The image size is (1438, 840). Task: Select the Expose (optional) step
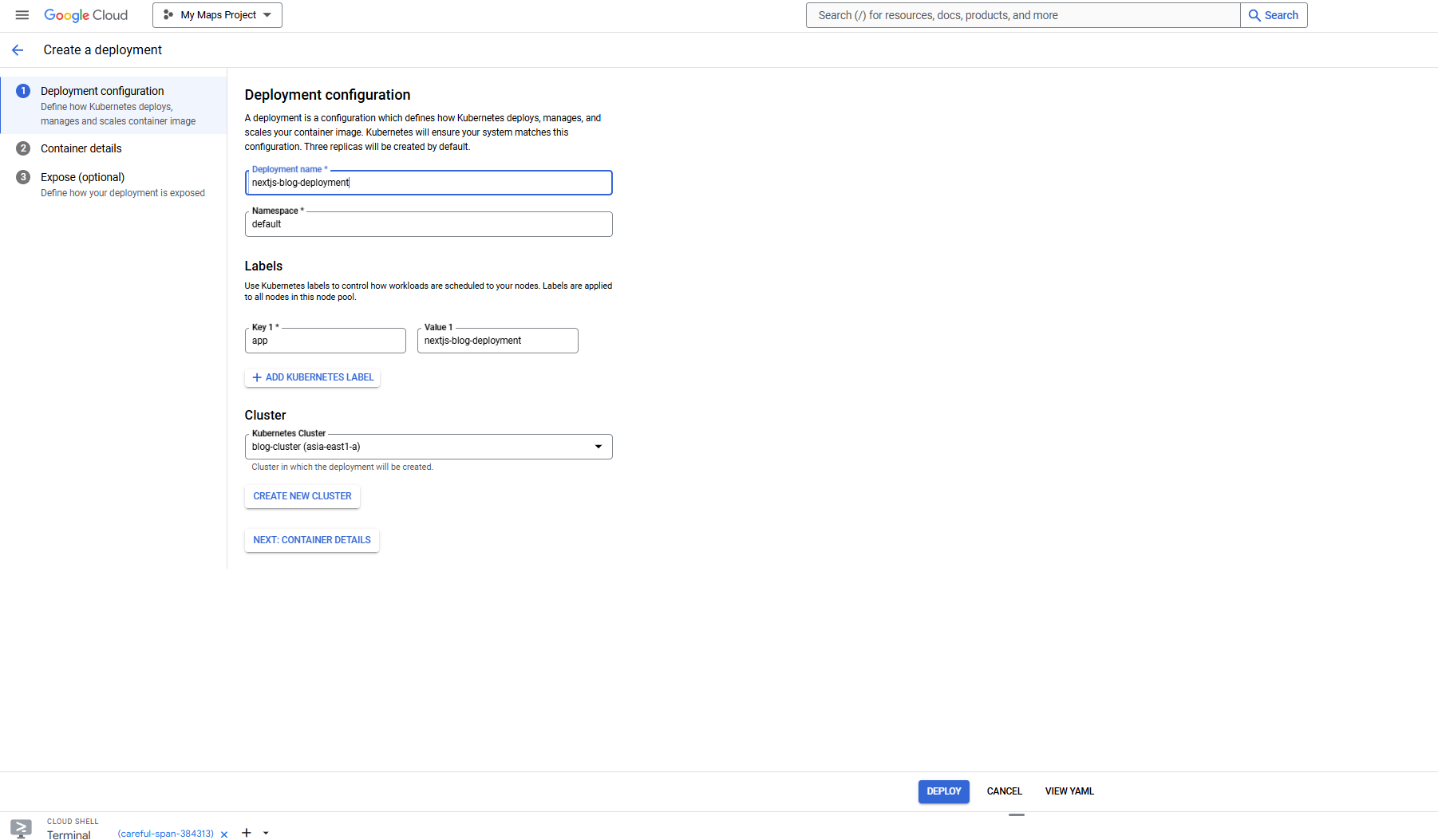point(83,176)
